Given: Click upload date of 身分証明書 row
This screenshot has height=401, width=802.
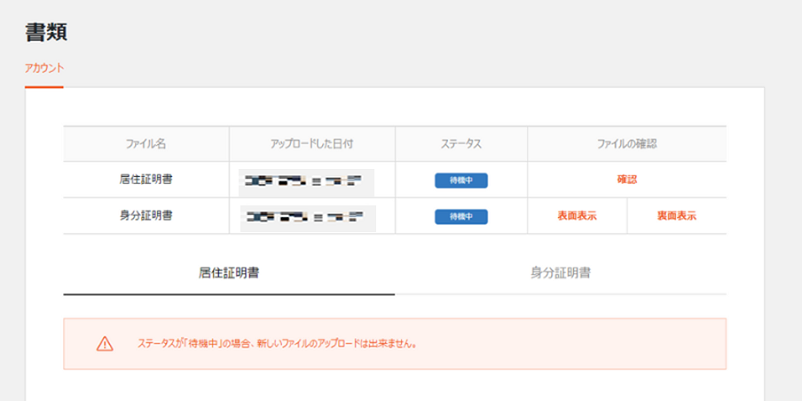Looking at the screenshot, I should pyautogui.click(x=308, y=218).
